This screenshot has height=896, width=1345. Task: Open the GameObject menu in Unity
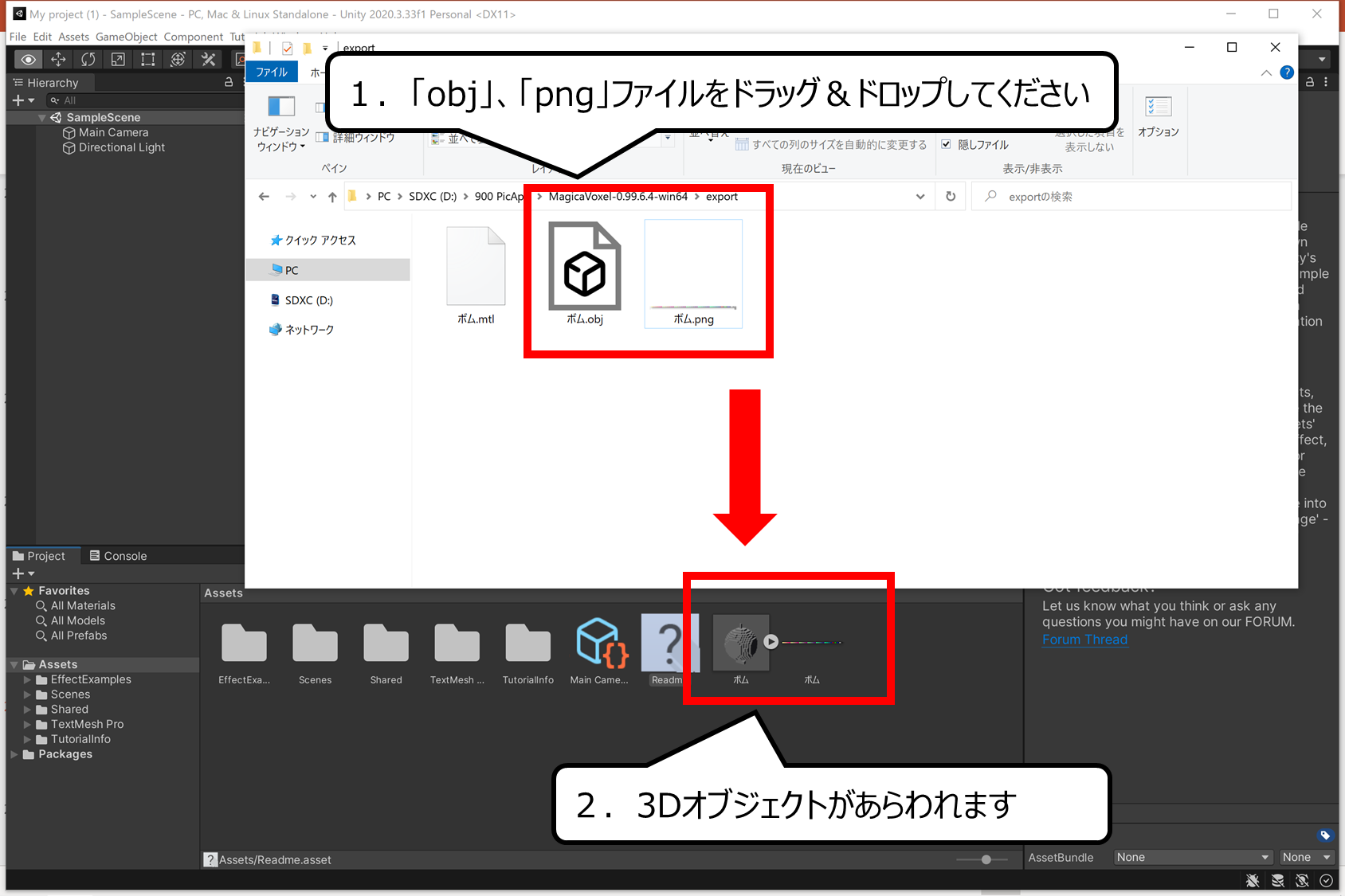(127, 37)
